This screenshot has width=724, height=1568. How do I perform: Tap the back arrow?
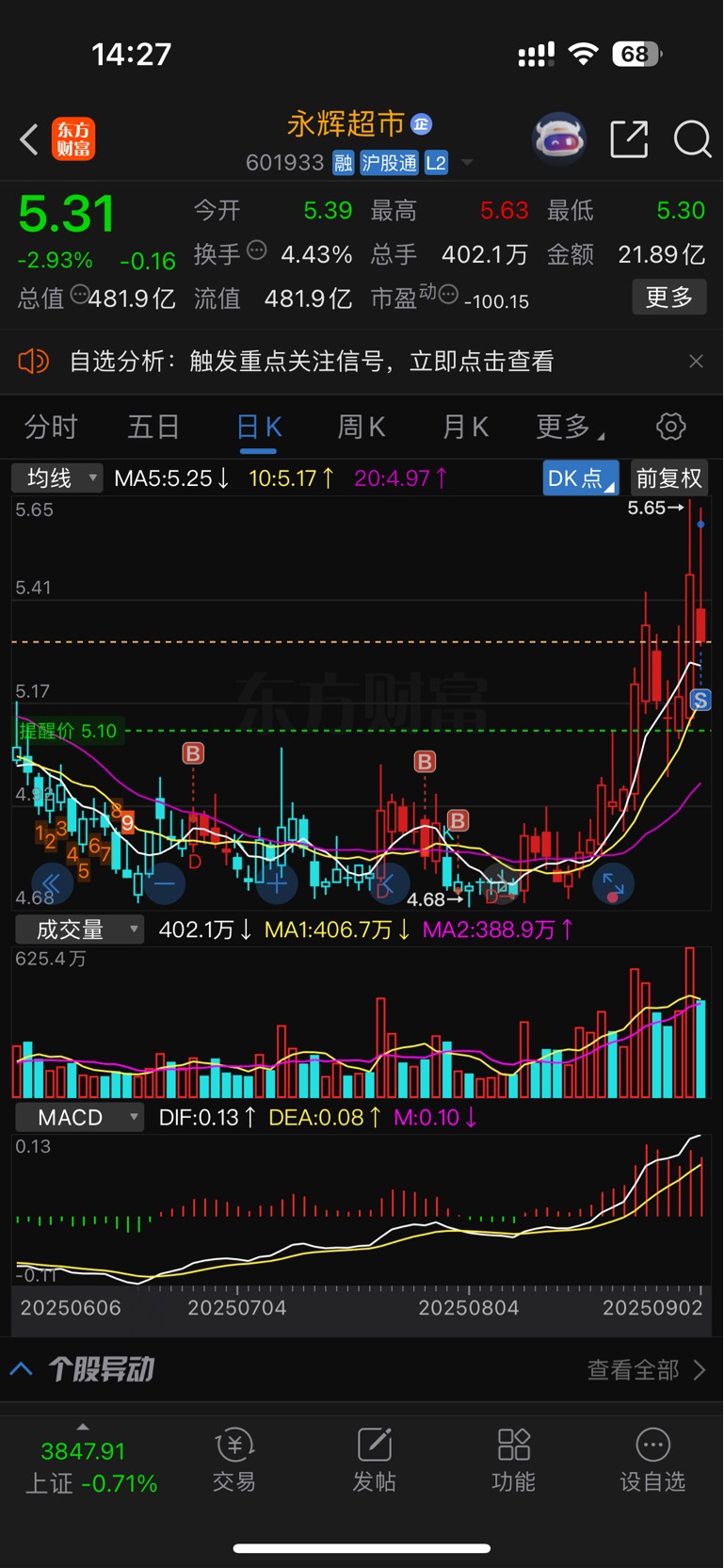click(x=29, y=140)
